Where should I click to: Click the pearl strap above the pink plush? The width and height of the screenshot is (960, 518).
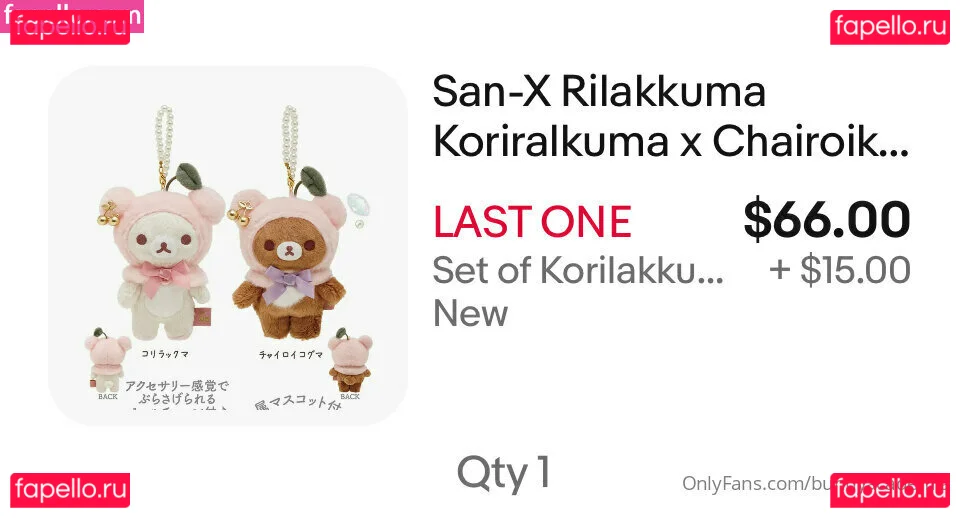click(163, 144)
